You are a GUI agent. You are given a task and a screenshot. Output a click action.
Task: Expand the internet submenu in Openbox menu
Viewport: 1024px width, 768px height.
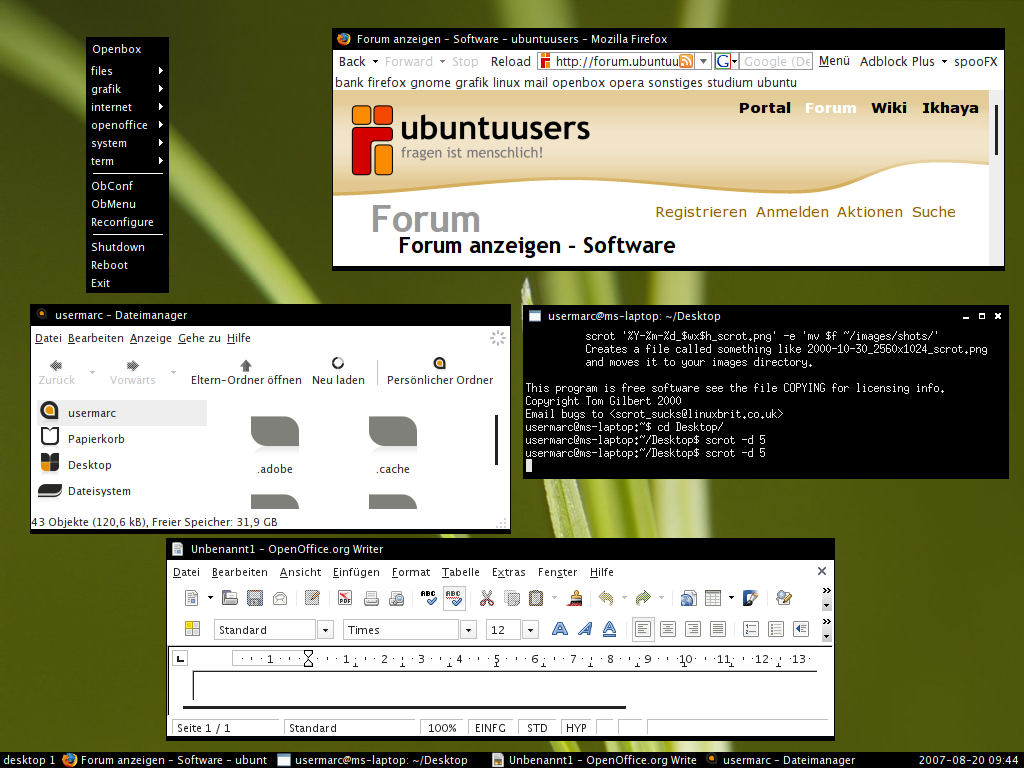click(127, 106)
